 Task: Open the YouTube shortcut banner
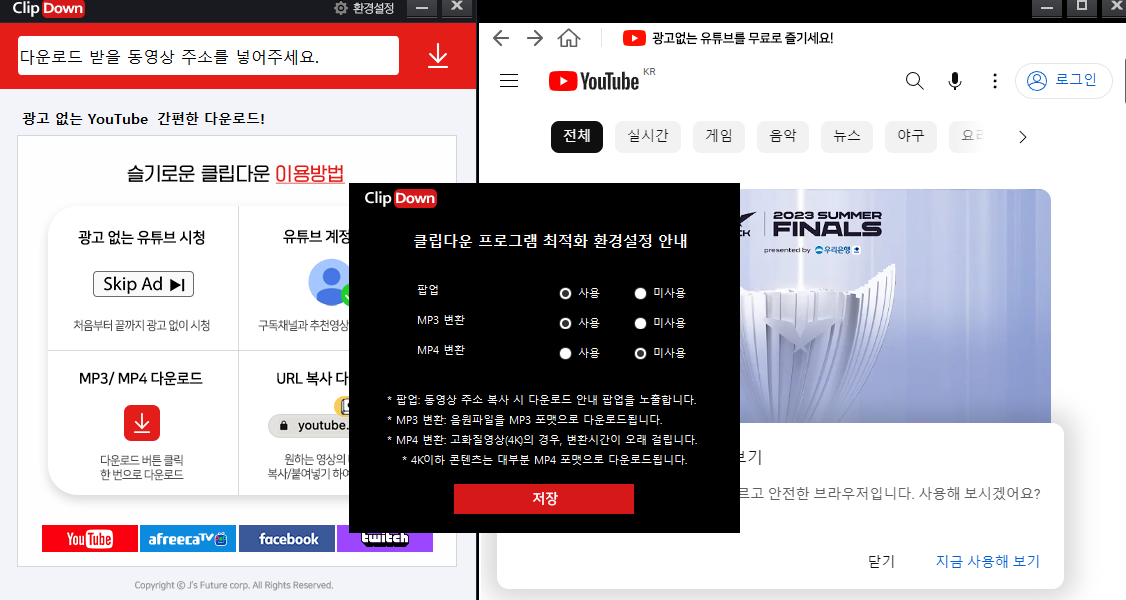(90, 538)
